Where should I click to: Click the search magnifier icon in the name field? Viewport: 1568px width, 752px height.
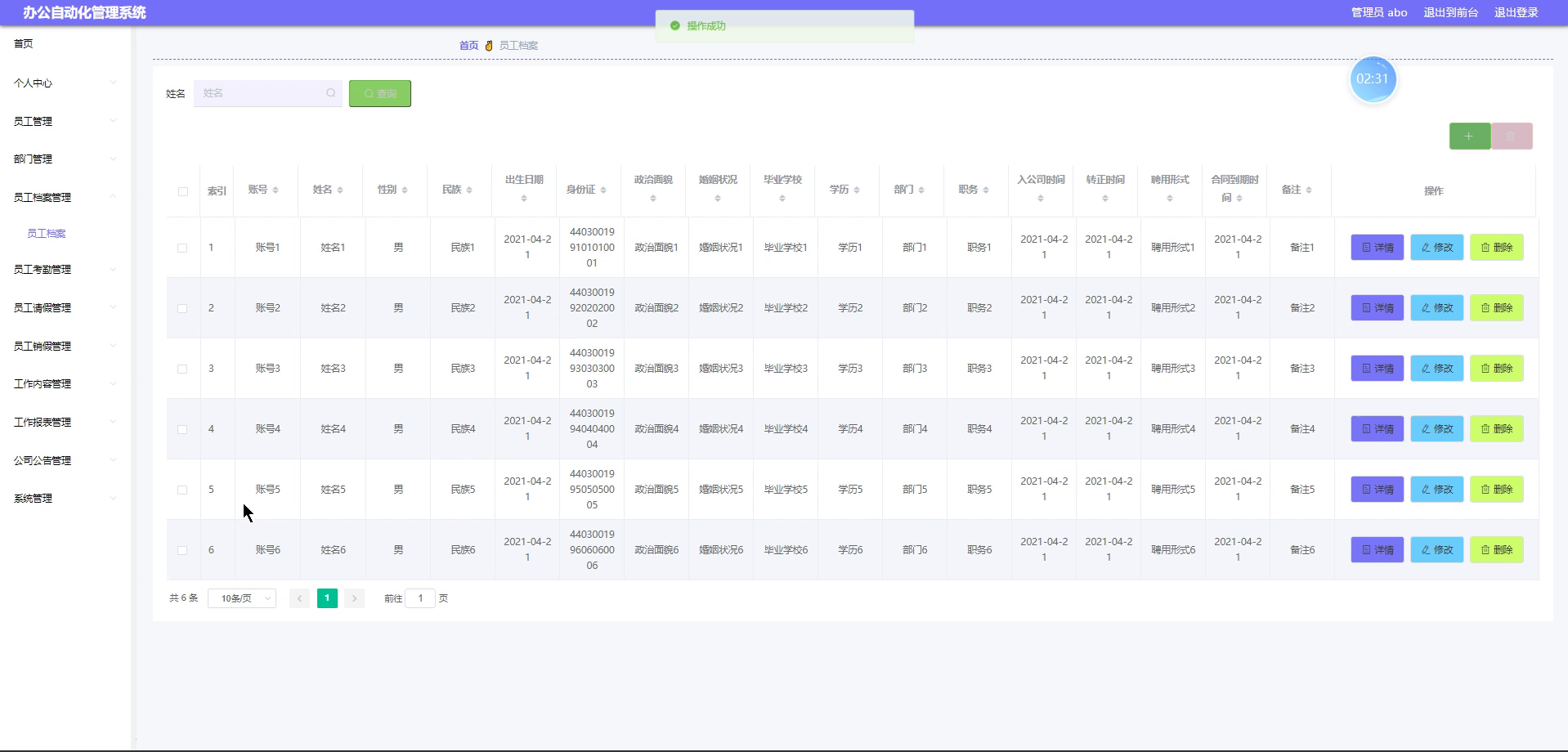pyautogui.click(x=331, y=93)
